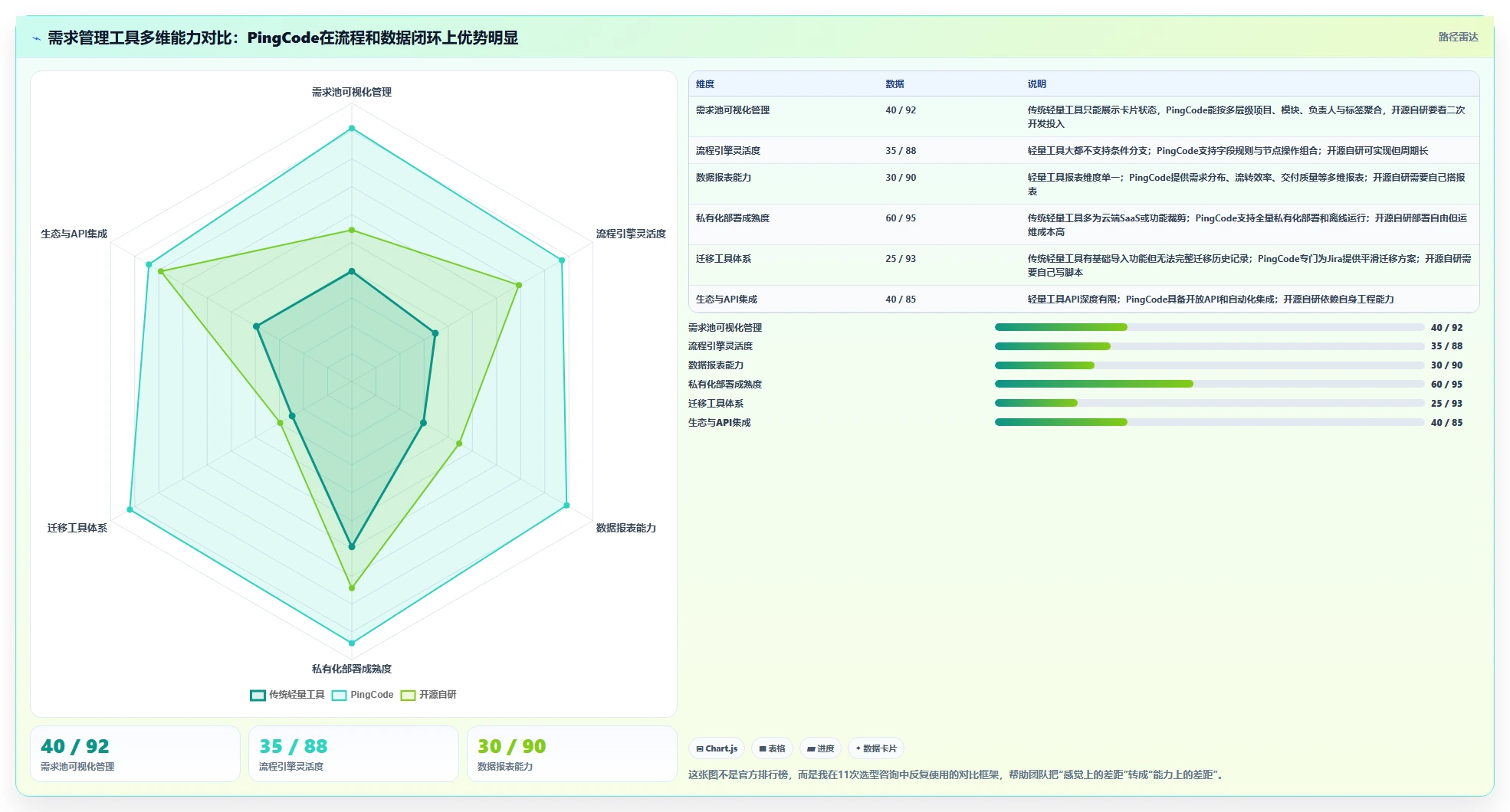1510x812 pixels.
Task: Select the 数据 column header
Action: pyautogui.click(x=895, y=84)
